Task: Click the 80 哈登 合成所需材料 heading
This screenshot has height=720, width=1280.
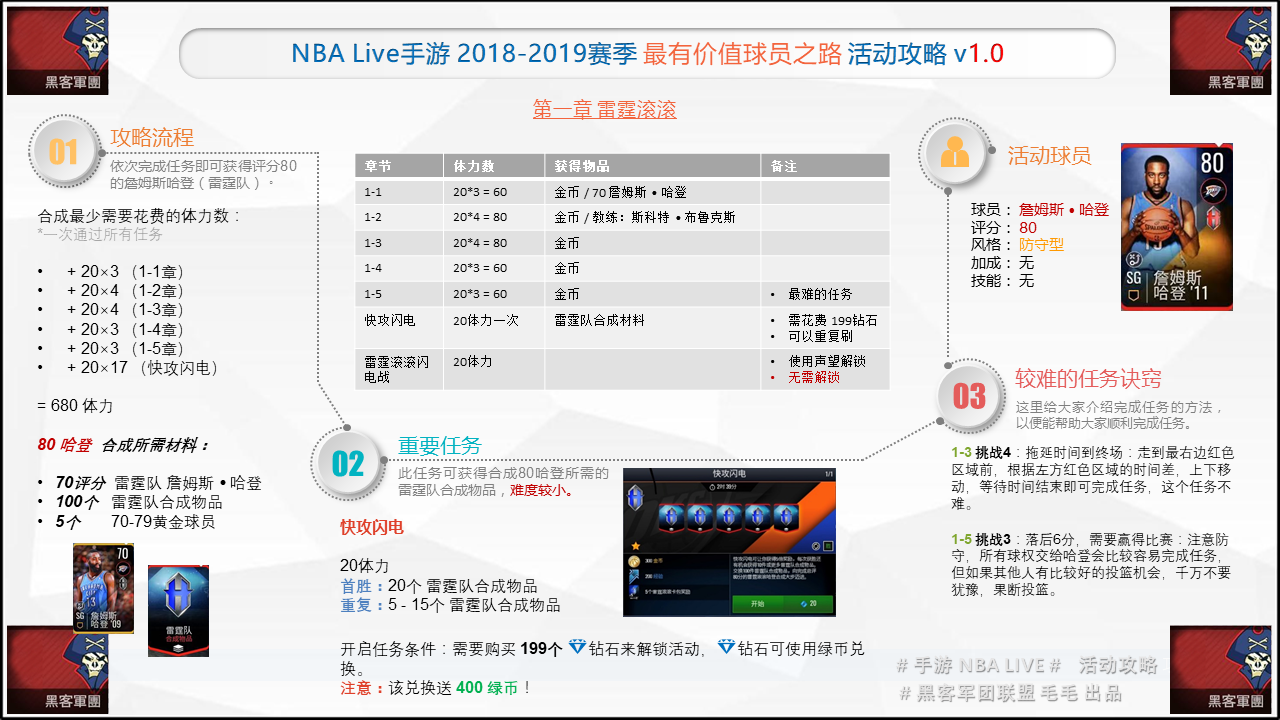Action: (x=123, y=444)
